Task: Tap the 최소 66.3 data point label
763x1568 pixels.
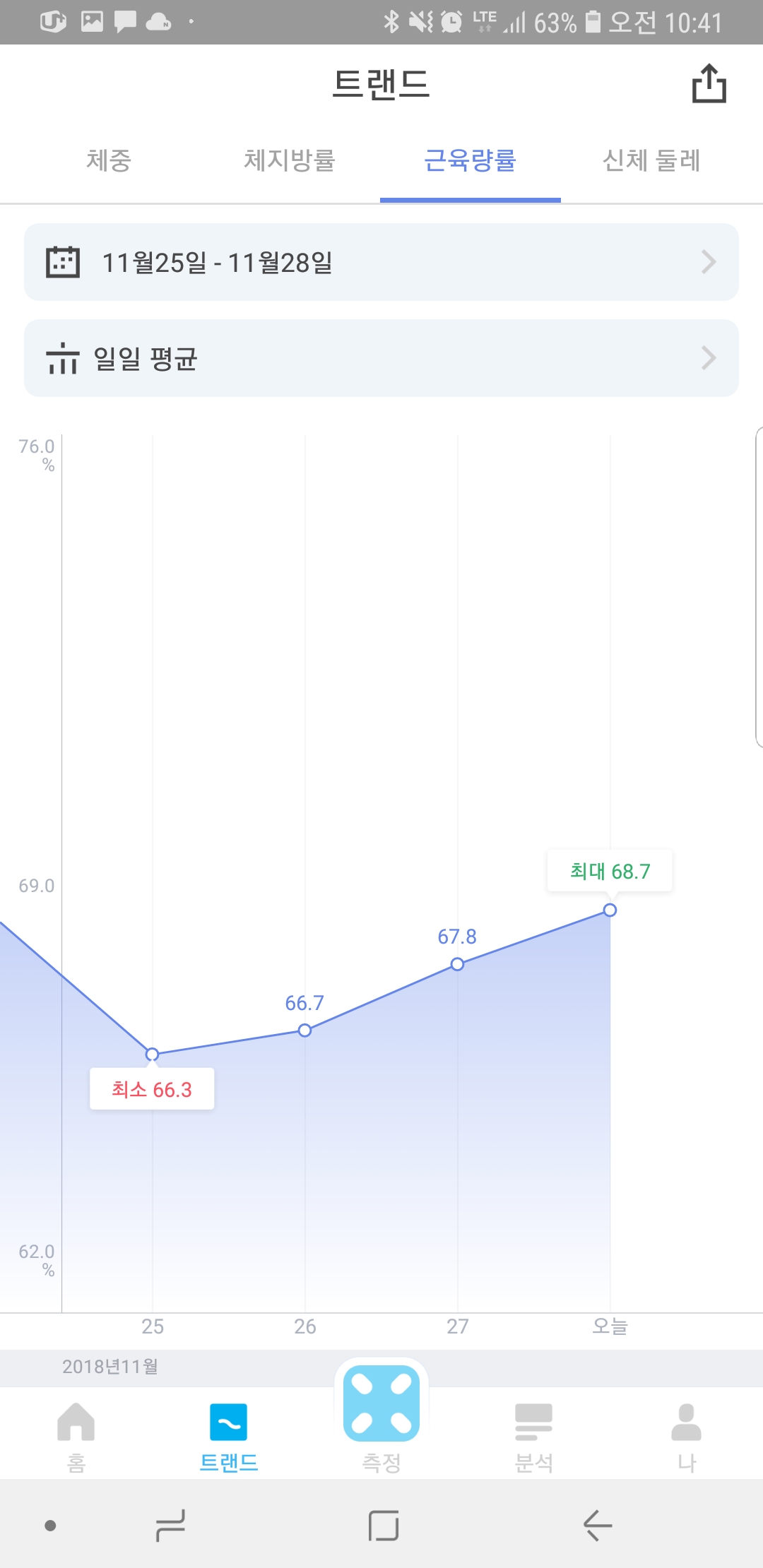Action: pos(152,1089)
